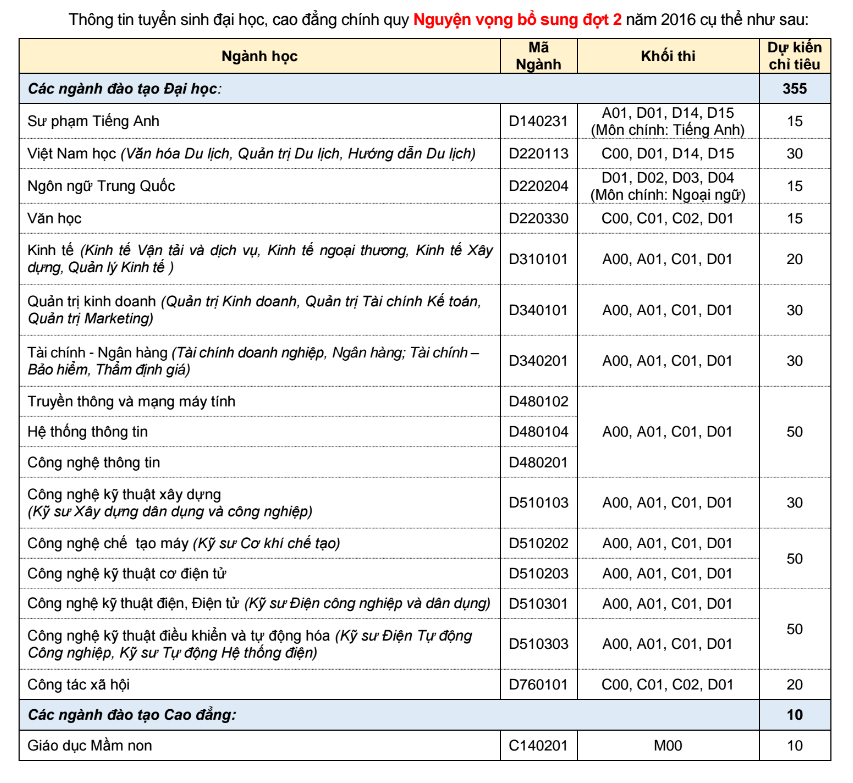853x783 pixels.
Task: Click the 'Dự kiến chỉ tiêu' header
Action: [x=795, y=56]
